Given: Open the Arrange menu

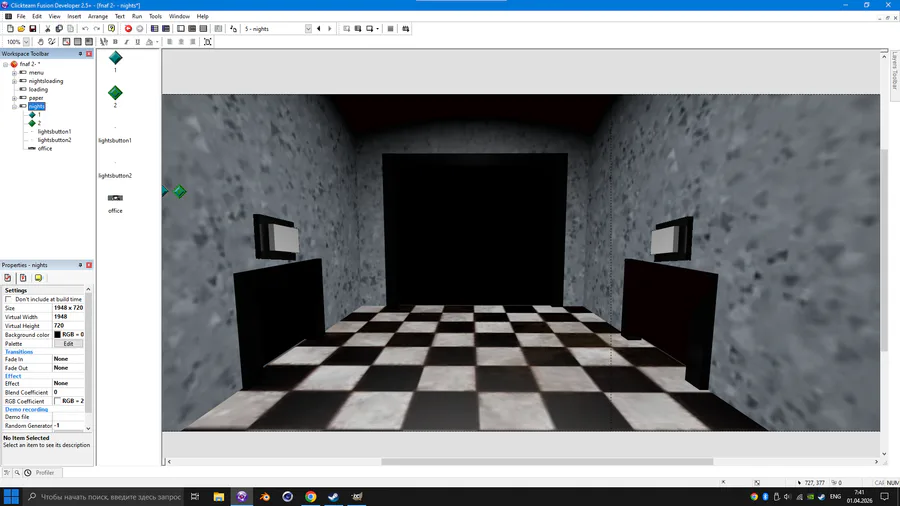Looking at the screenshot, I should (98, 17).
